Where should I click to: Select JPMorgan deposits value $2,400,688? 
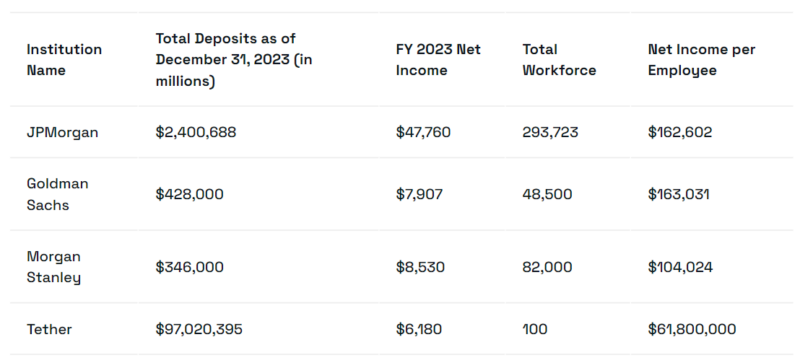pos(196,133)
